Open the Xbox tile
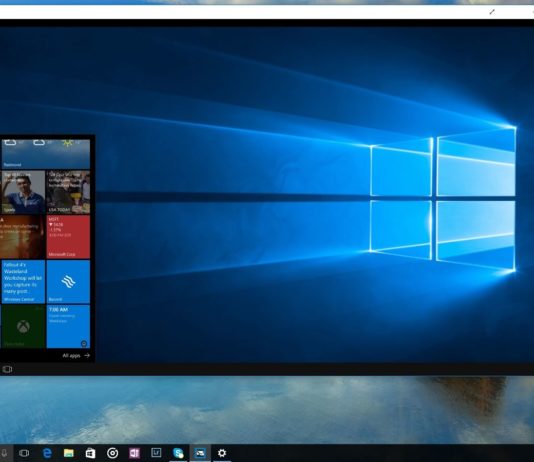 [22, 326]
